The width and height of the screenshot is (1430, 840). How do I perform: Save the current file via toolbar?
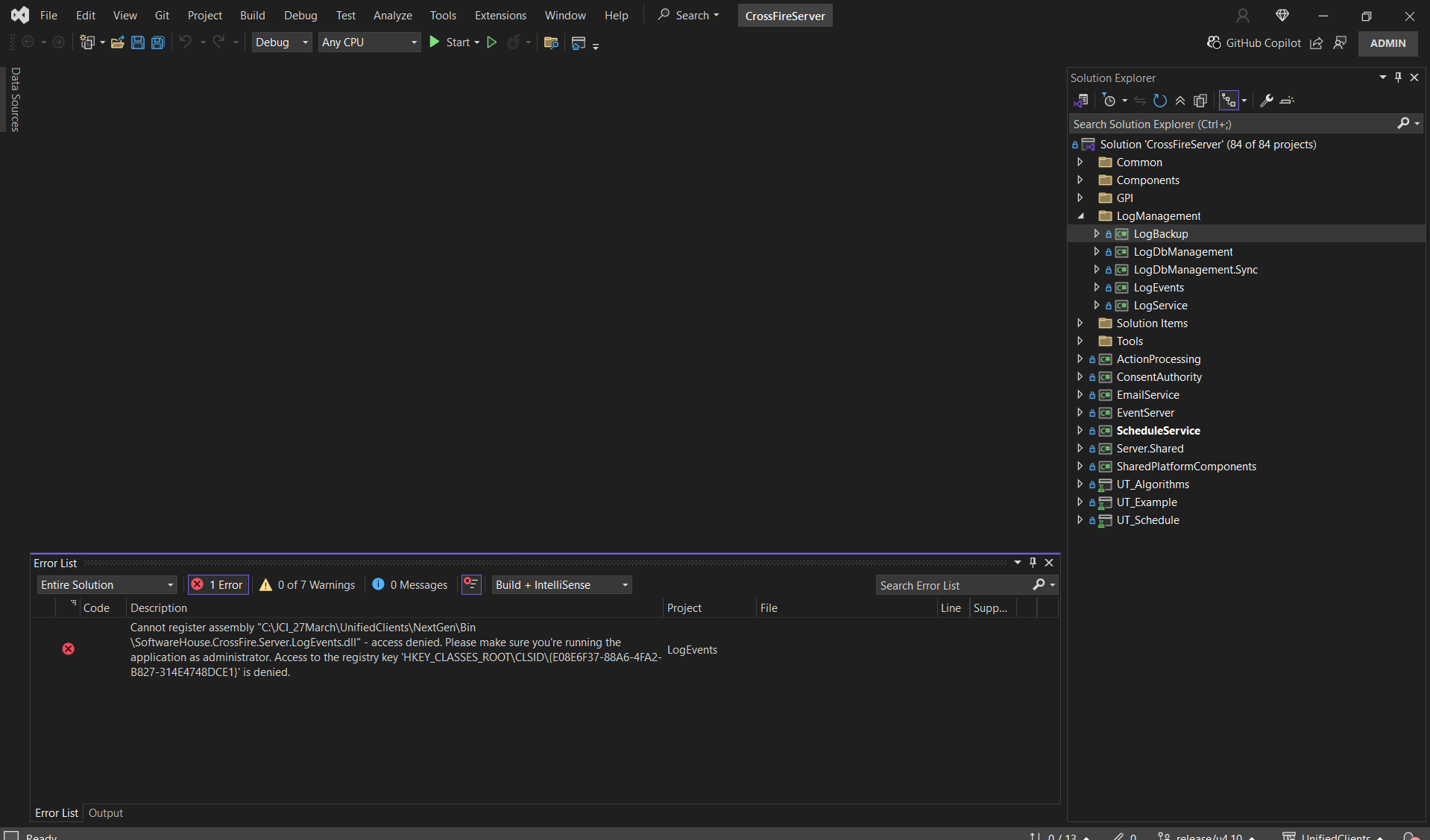click(138, 42)
